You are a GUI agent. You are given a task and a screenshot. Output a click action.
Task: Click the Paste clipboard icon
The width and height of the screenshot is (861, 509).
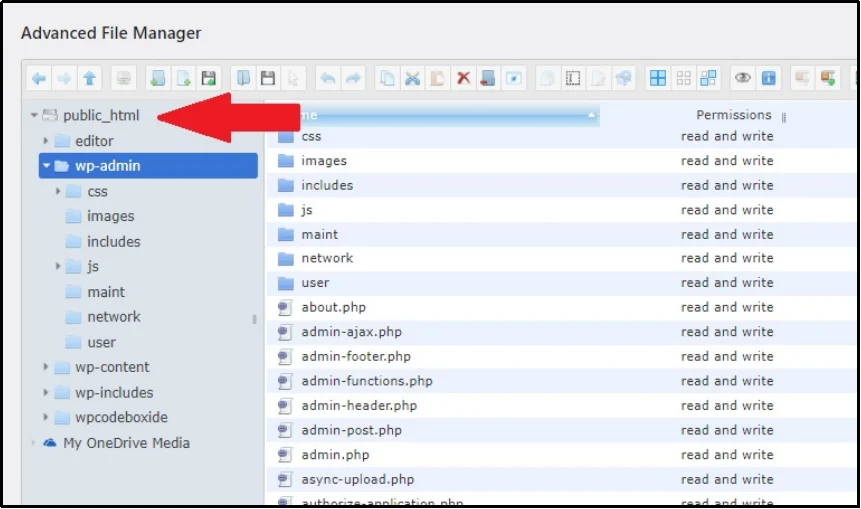pyautogui.click(x=438, y=79)
